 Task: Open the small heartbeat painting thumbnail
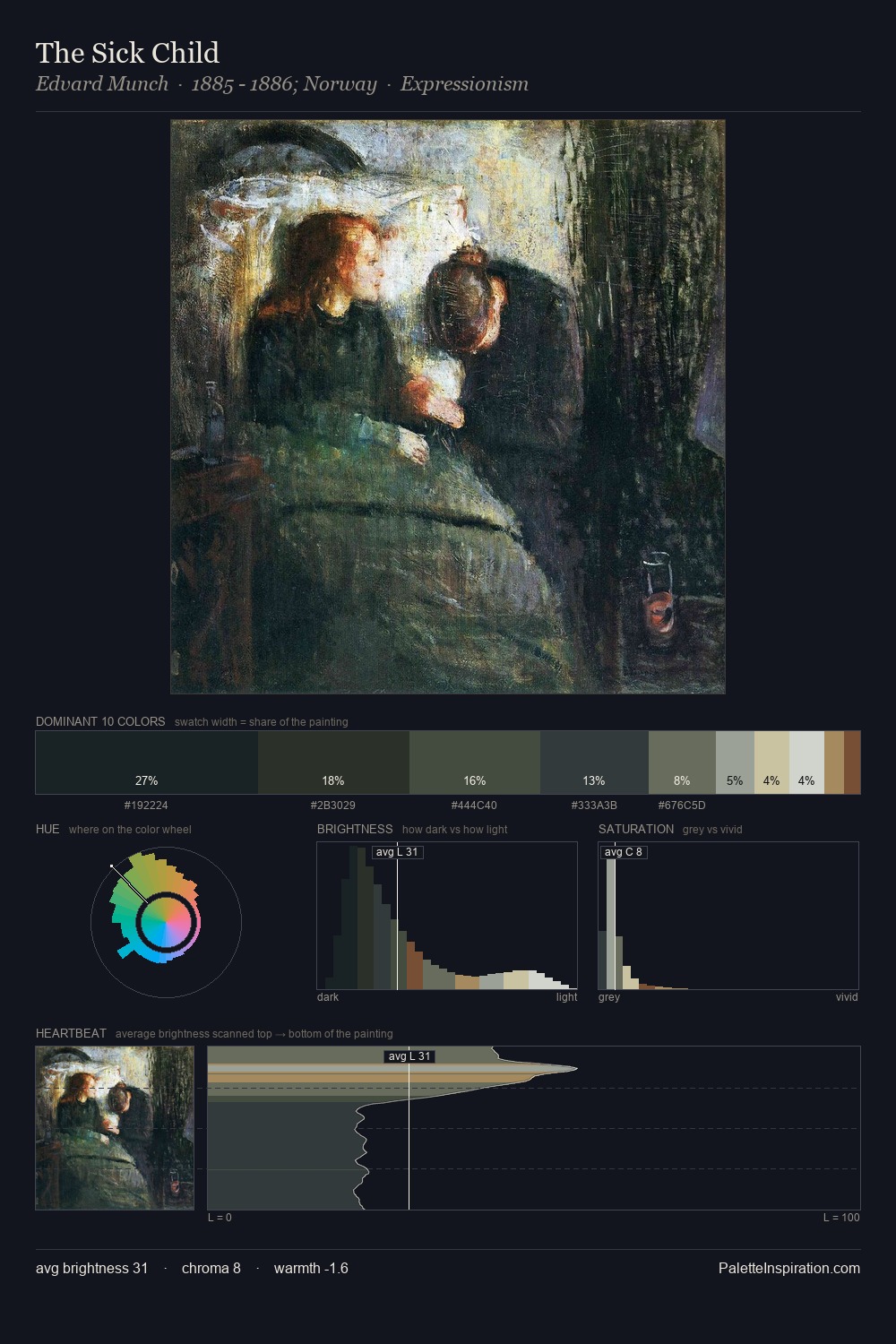[x=115, y=1128]
